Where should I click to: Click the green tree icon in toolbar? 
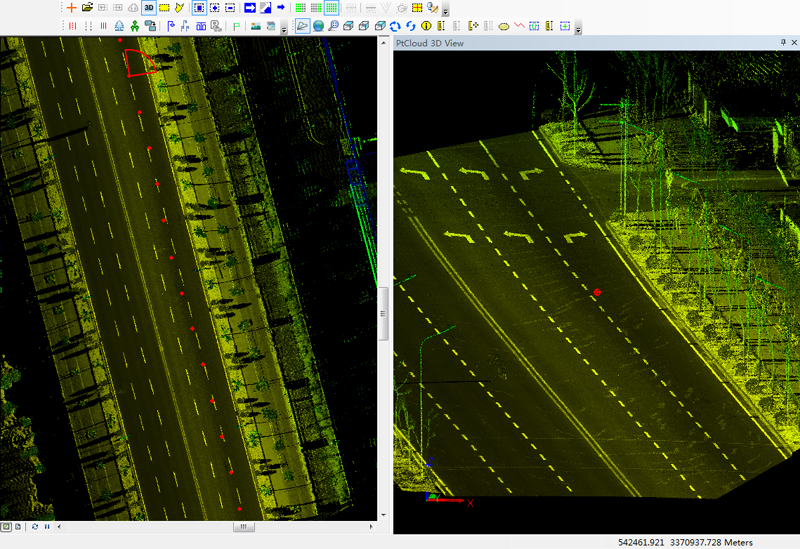(x=133, y=25)
